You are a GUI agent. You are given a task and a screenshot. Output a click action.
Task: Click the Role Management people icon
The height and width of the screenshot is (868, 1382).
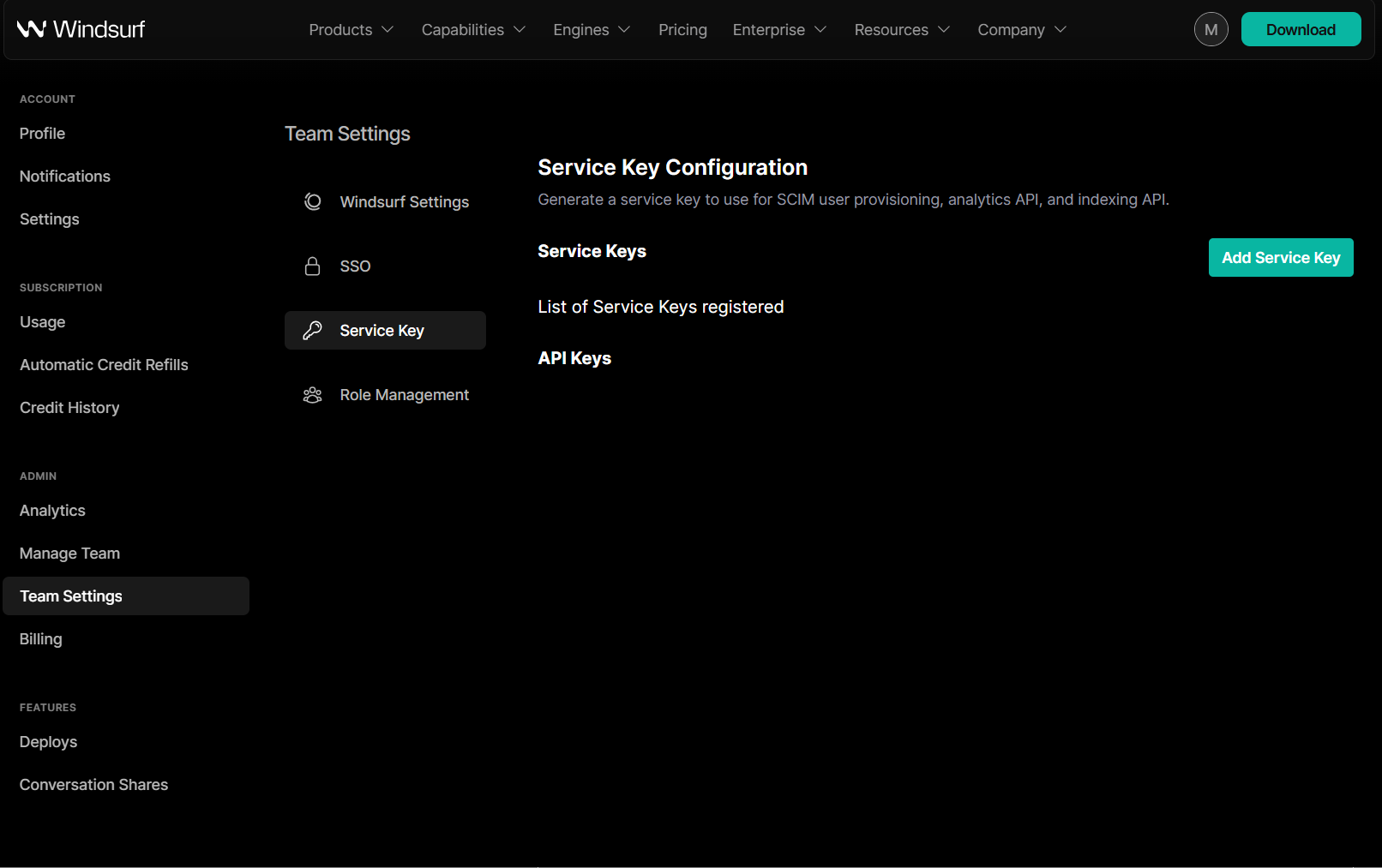click(313, 394)
